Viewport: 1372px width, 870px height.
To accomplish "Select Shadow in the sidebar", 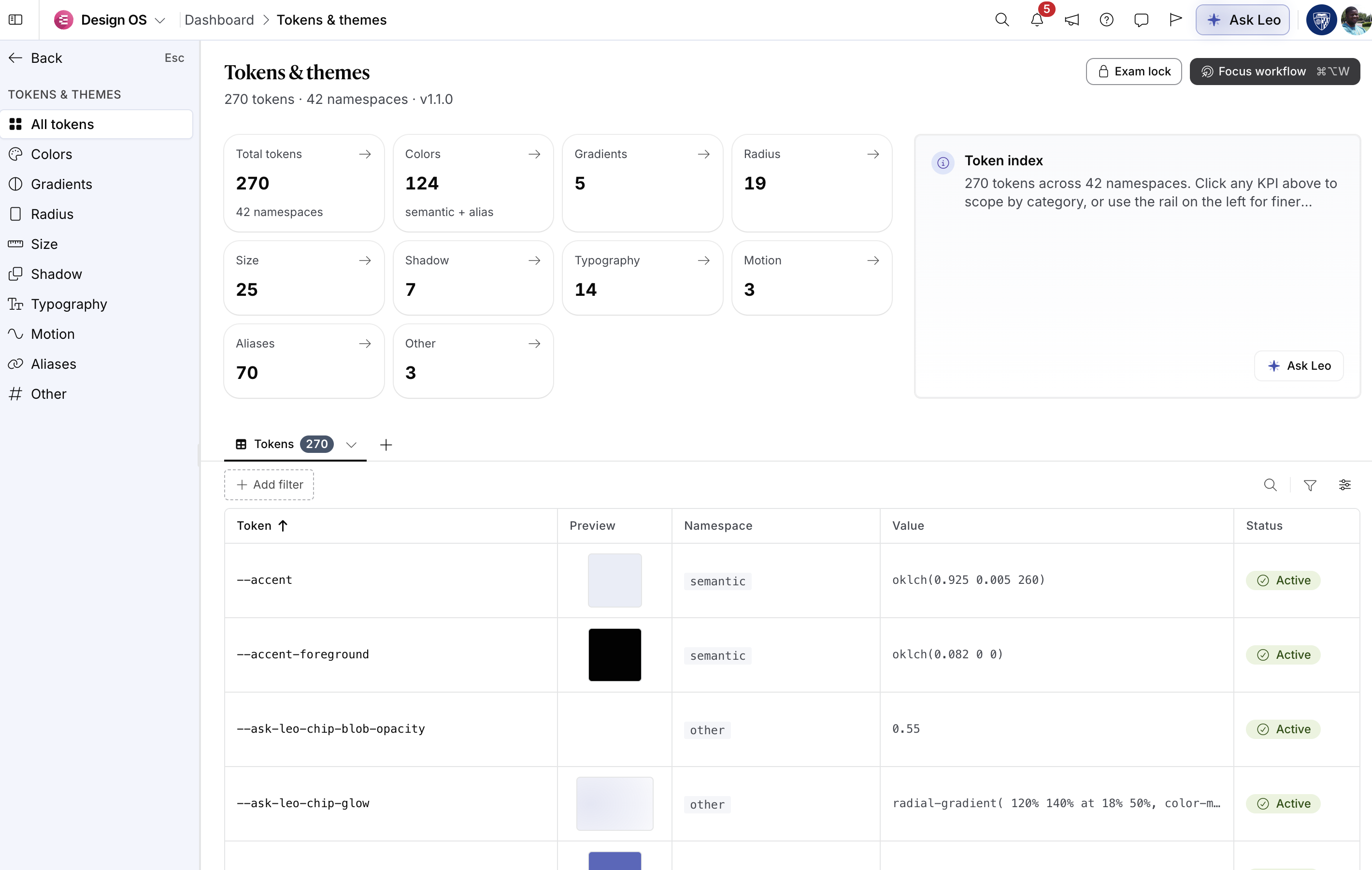I will click(x=96, y=274).
